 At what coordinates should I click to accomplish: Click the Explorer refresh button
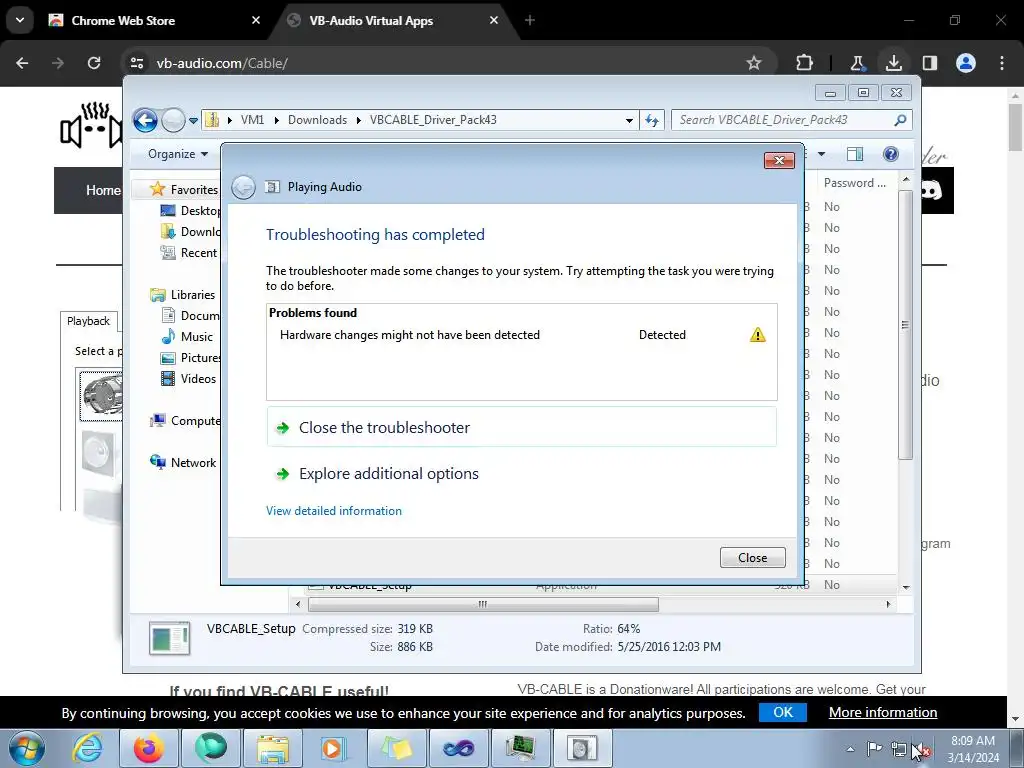pos(652,120)
